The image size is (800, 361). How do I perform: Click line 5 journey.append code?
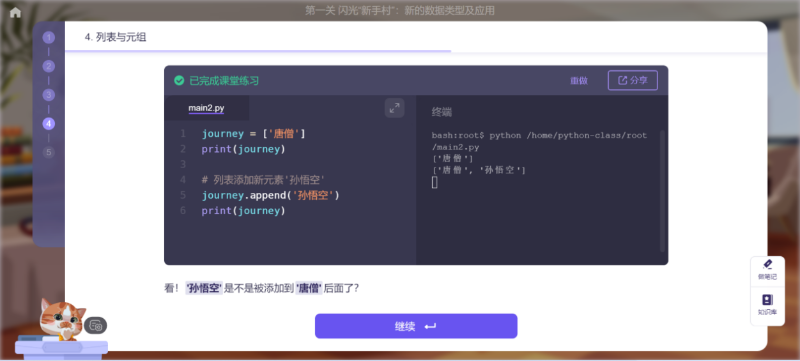270,195
